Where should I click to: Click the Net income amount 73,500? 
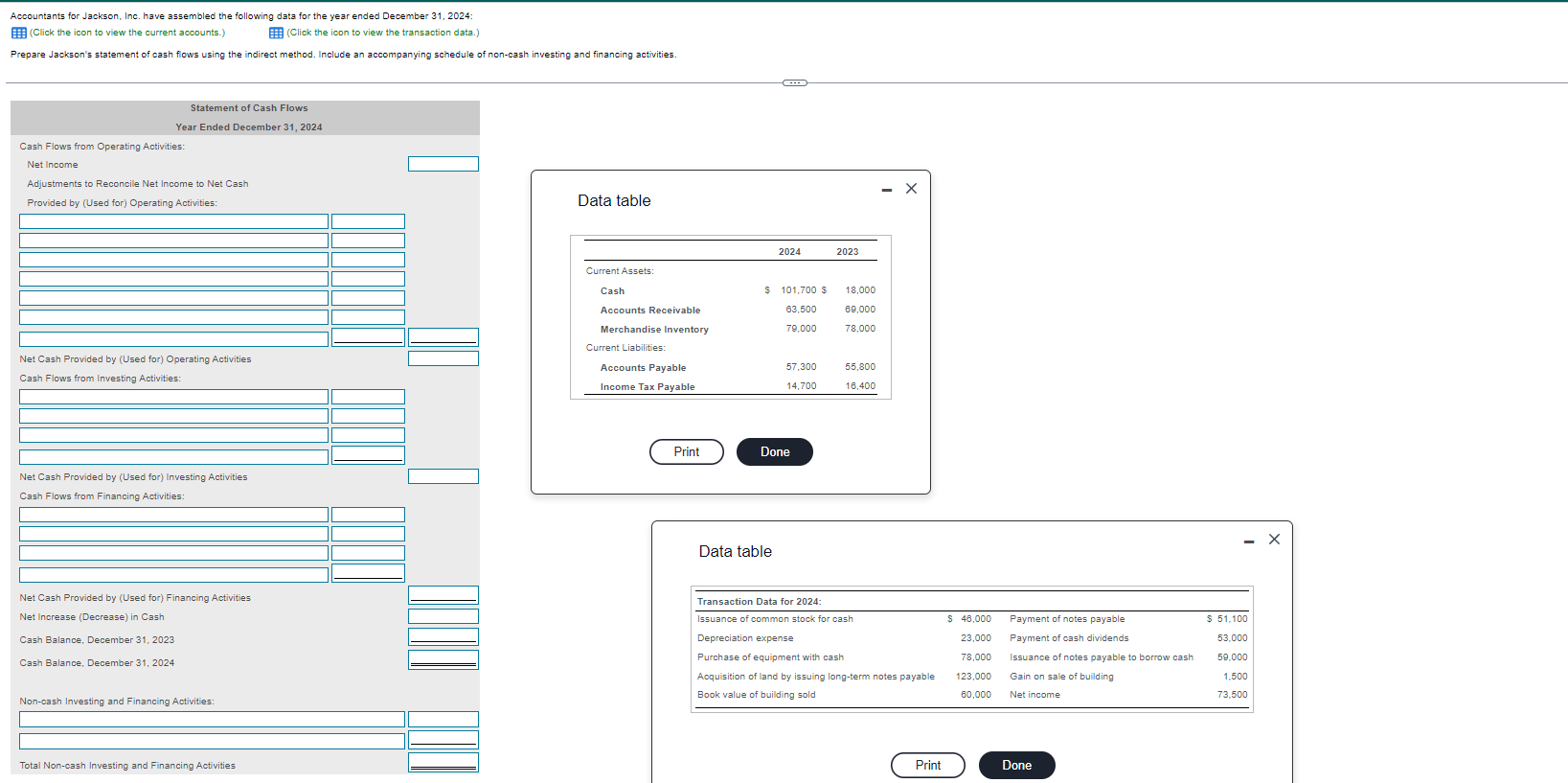(1233, 695)
